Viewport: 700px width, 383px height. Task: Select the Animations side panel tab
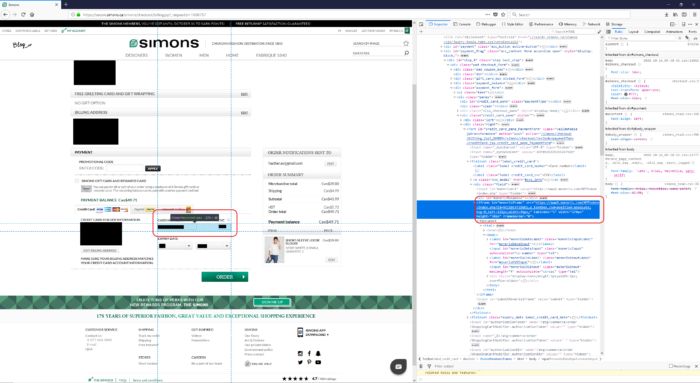(x=674, y=32)
